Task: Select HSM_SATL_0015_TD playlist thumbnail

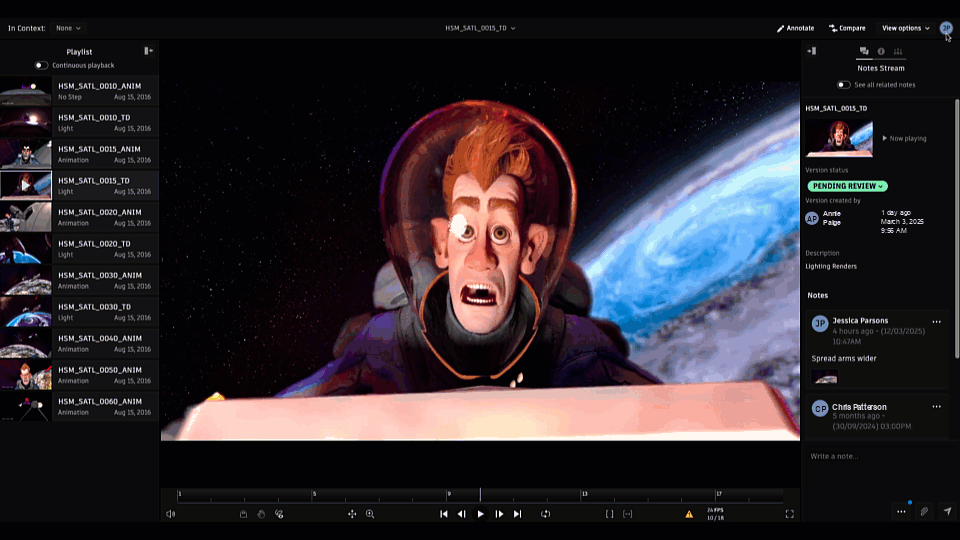Action: pyautogui.click(x=26, y=186)
